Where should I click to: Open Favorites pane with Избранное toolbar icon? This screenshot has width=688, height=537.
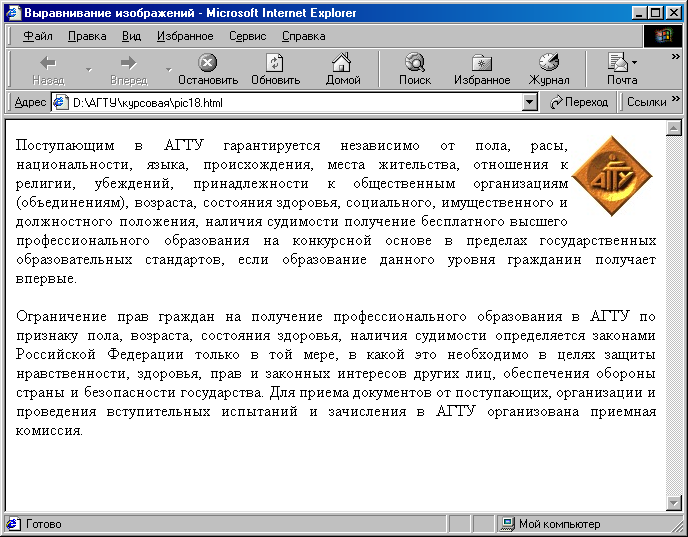482,63
